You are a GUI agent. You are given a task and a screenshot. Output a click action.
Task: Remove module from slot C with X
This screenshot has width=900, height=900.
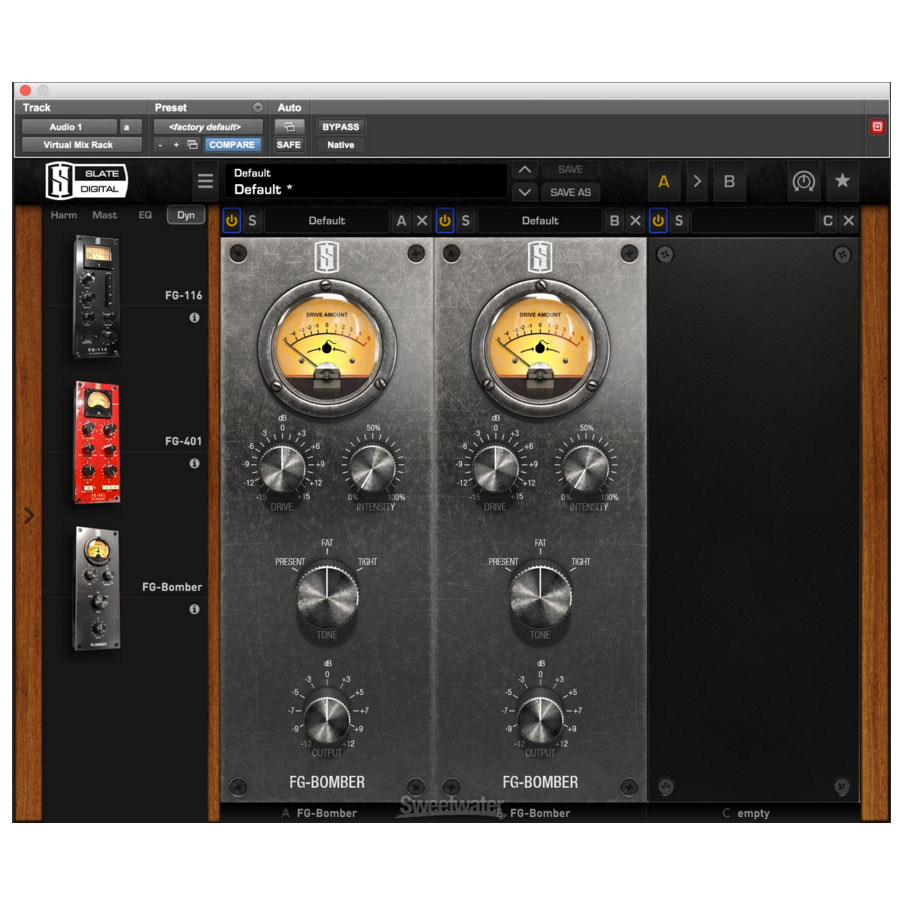[x=848, y=220]
